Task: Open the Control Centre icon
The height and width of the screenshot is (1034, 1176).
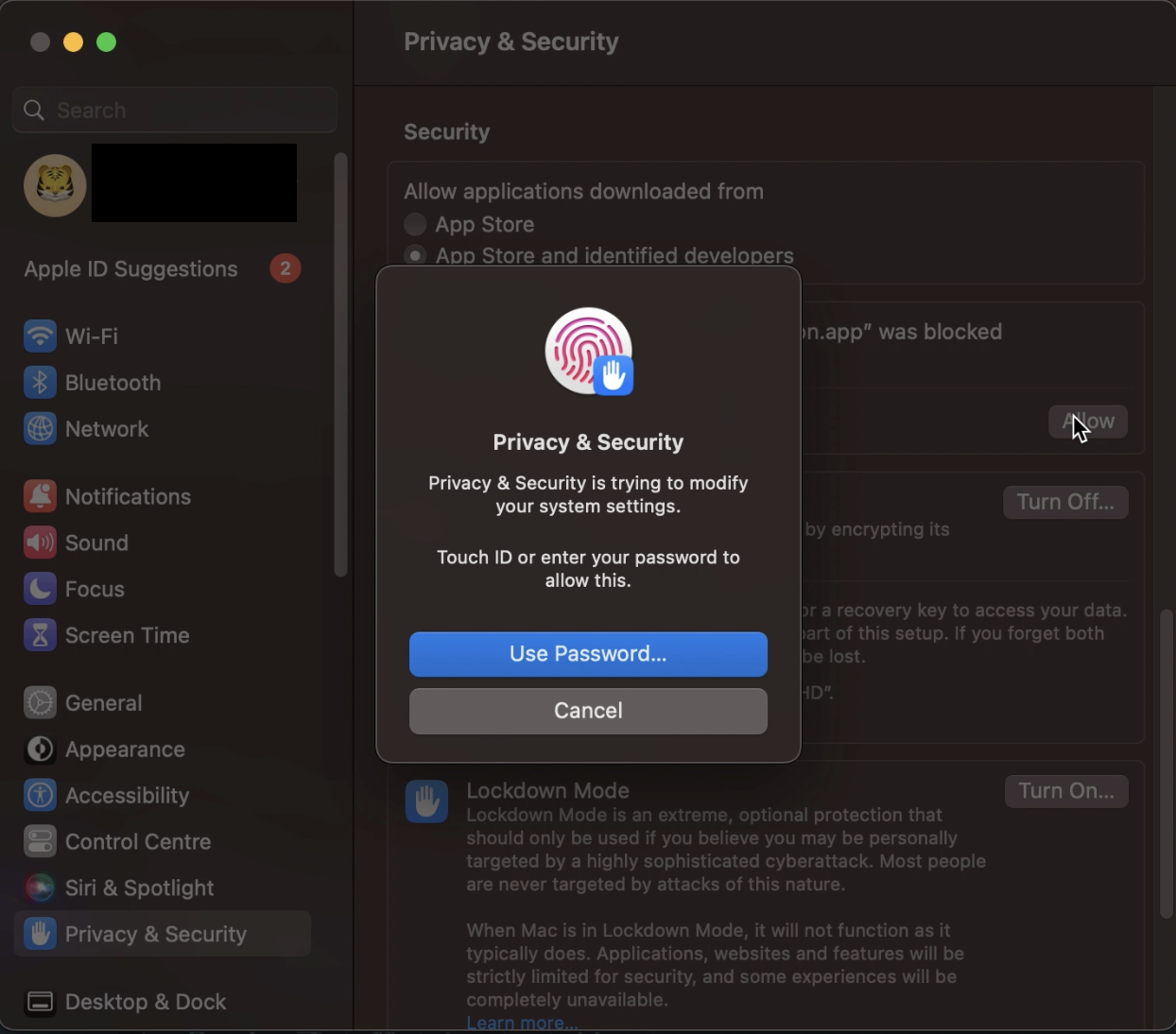Action: click(40, 841)
